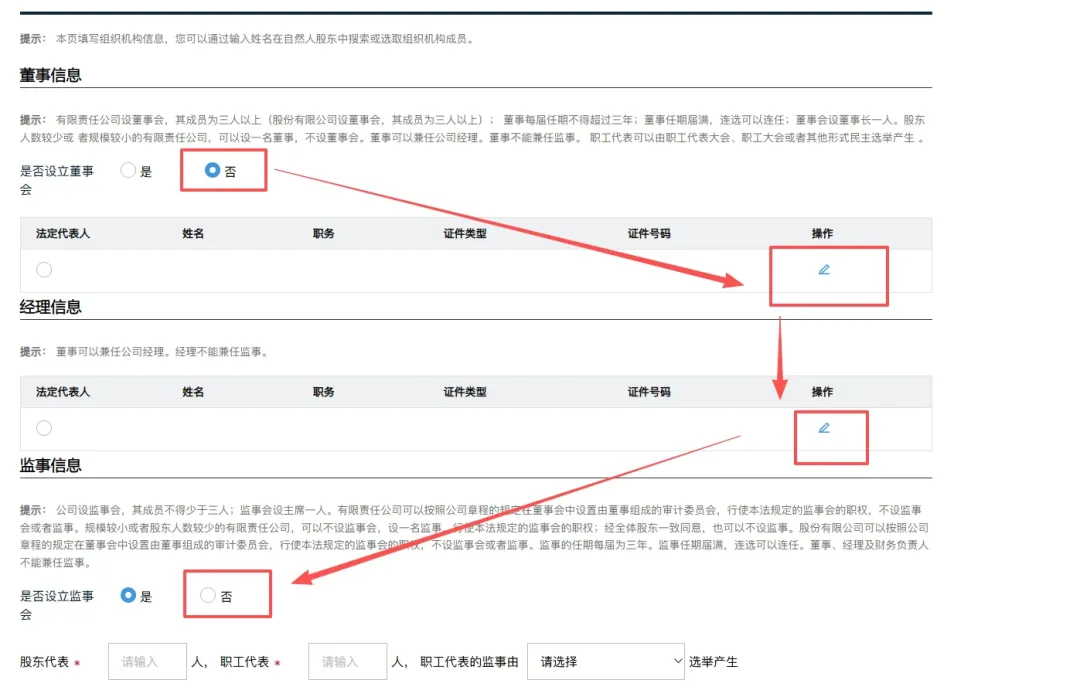
Task: Select 否 for 是否设立董事会
Action: pyautogui.click(x=210, y=170)
